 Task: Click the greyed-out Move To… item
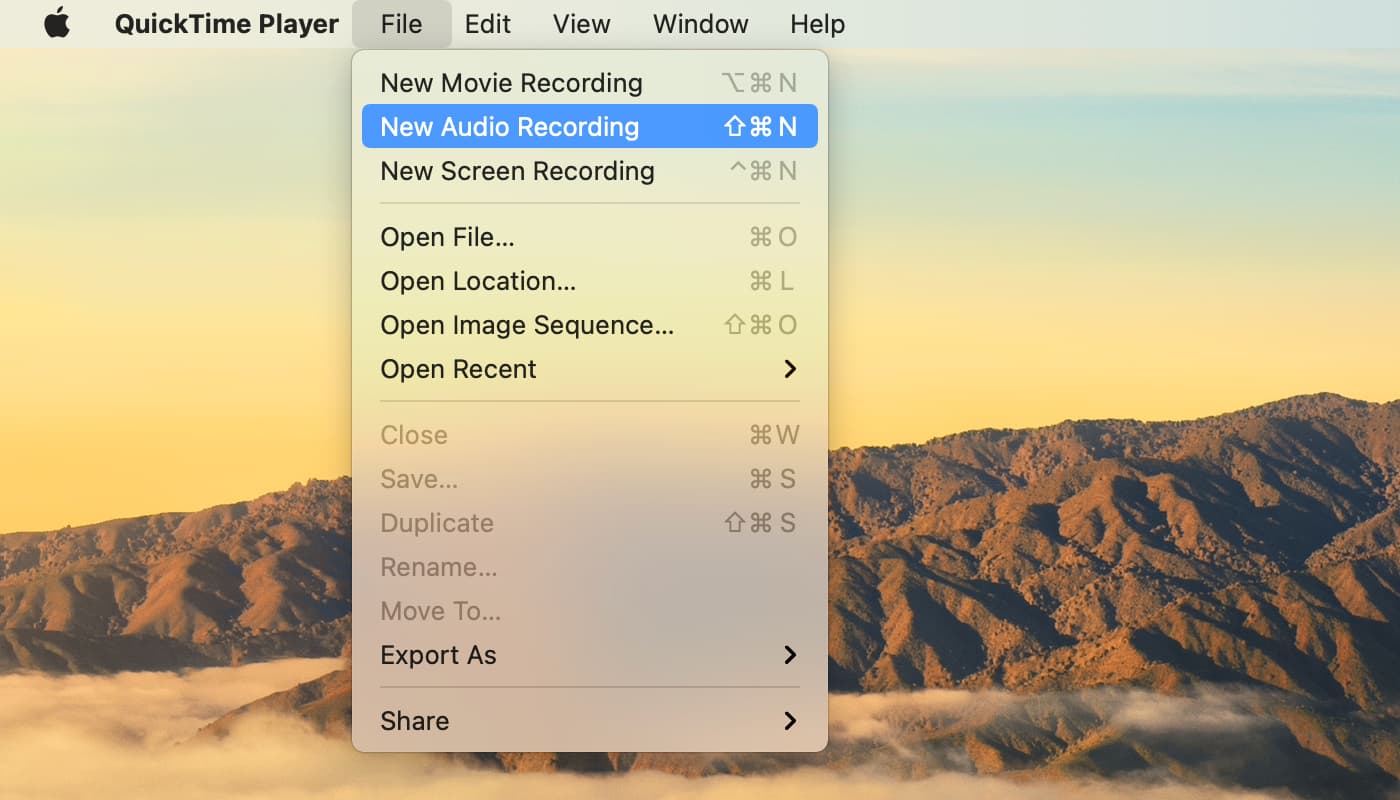(x=590, y=611)
